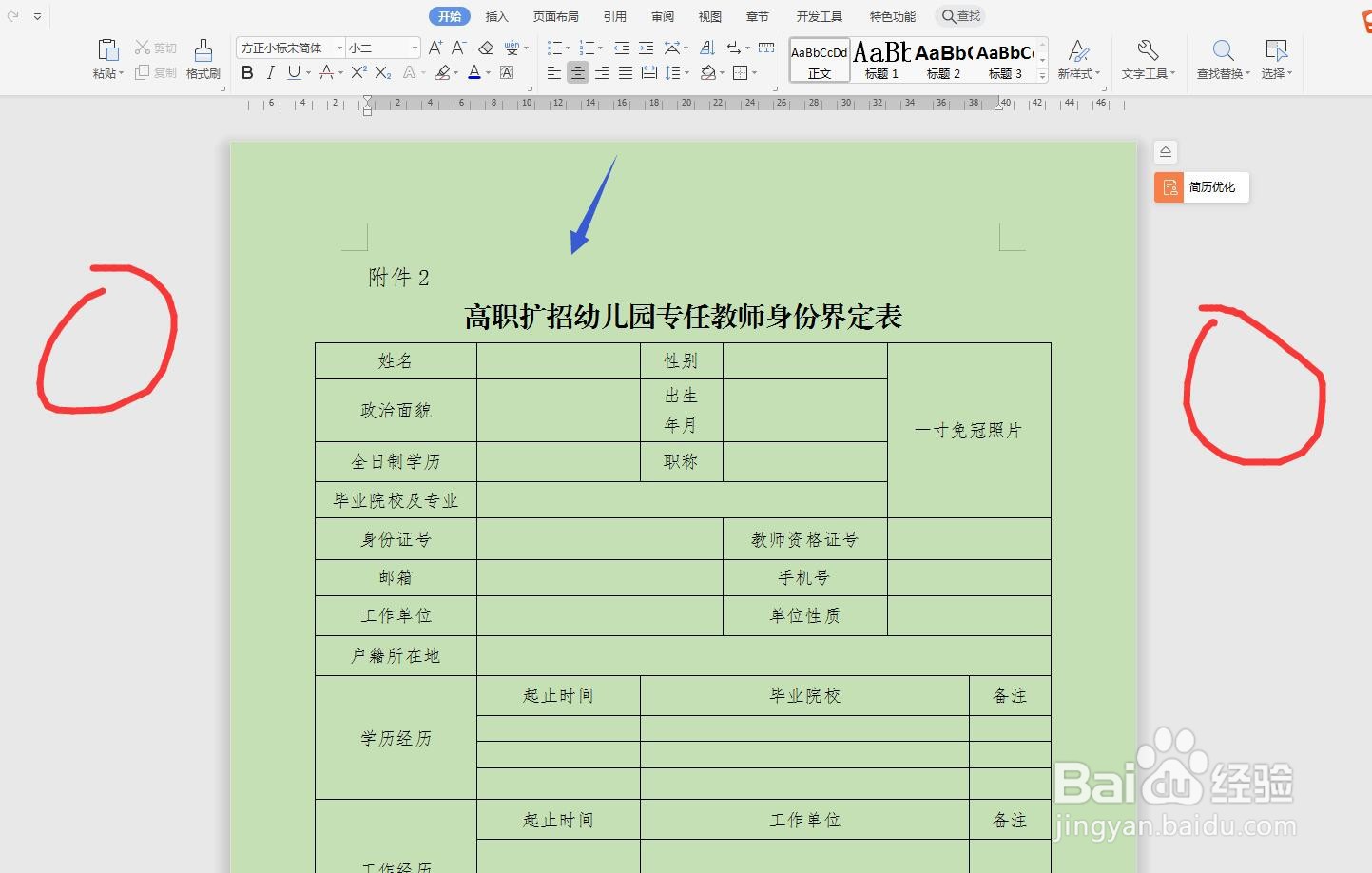Set right text alignment
The image size is (1372, 873).
602,72
